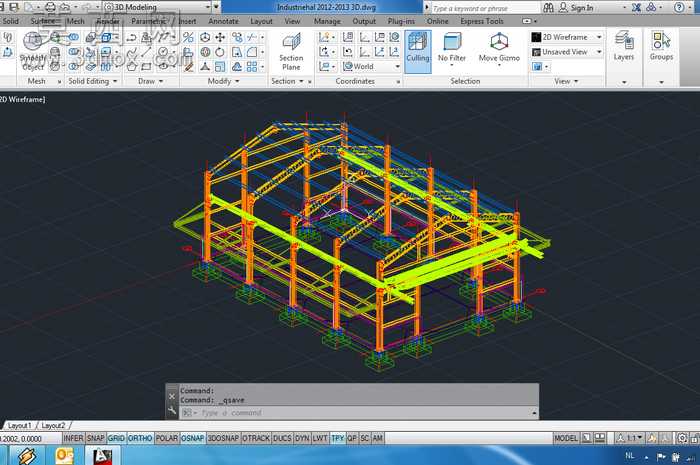Toggle POLAR tracking in status bar
Viewport: 700px width, 465px height.
167,438
